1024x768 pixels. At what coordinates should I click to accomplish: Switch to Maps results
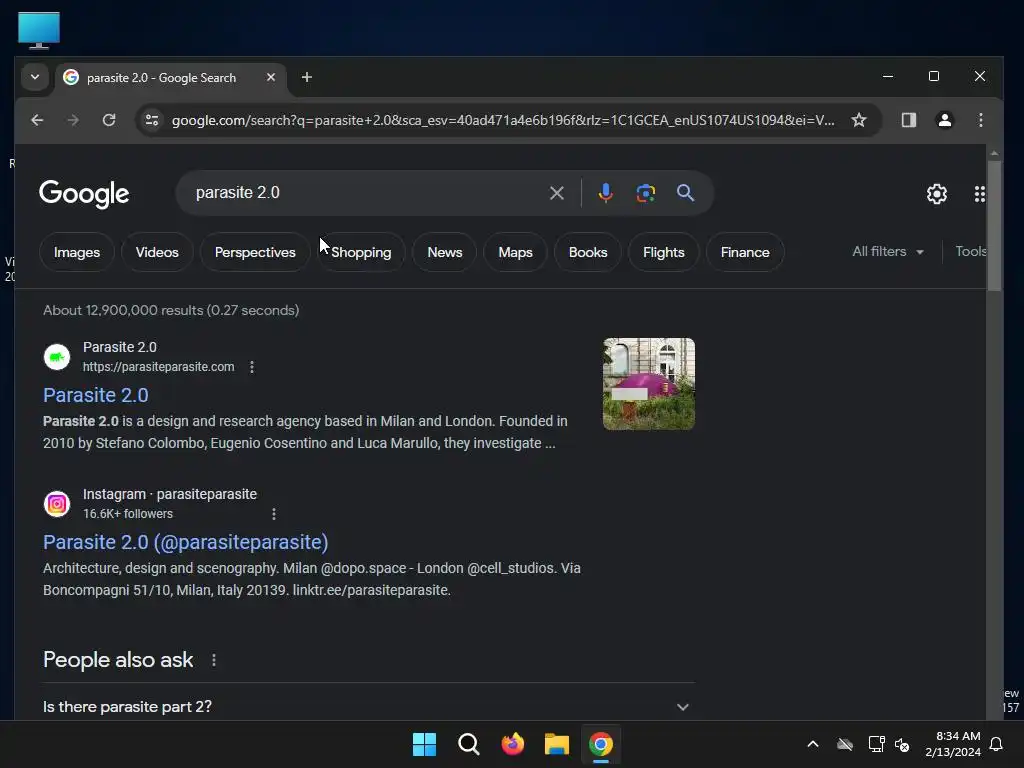515,252
